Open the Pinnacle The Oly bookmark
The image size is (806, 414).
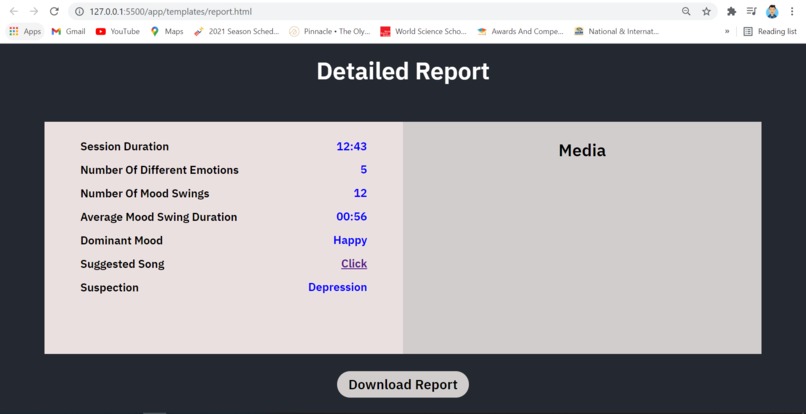point(329,31)
